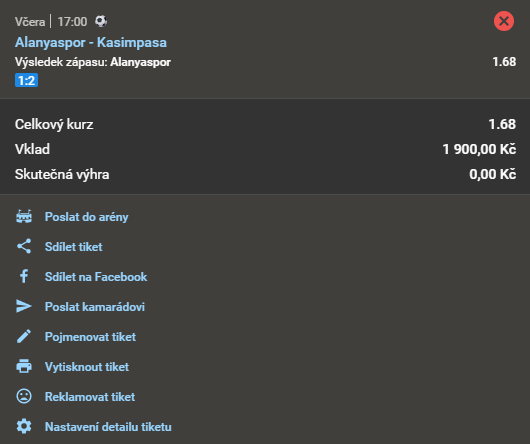530x444 pixels.
Task: Click the paper plane send icon
Action: tap(24, 306)
